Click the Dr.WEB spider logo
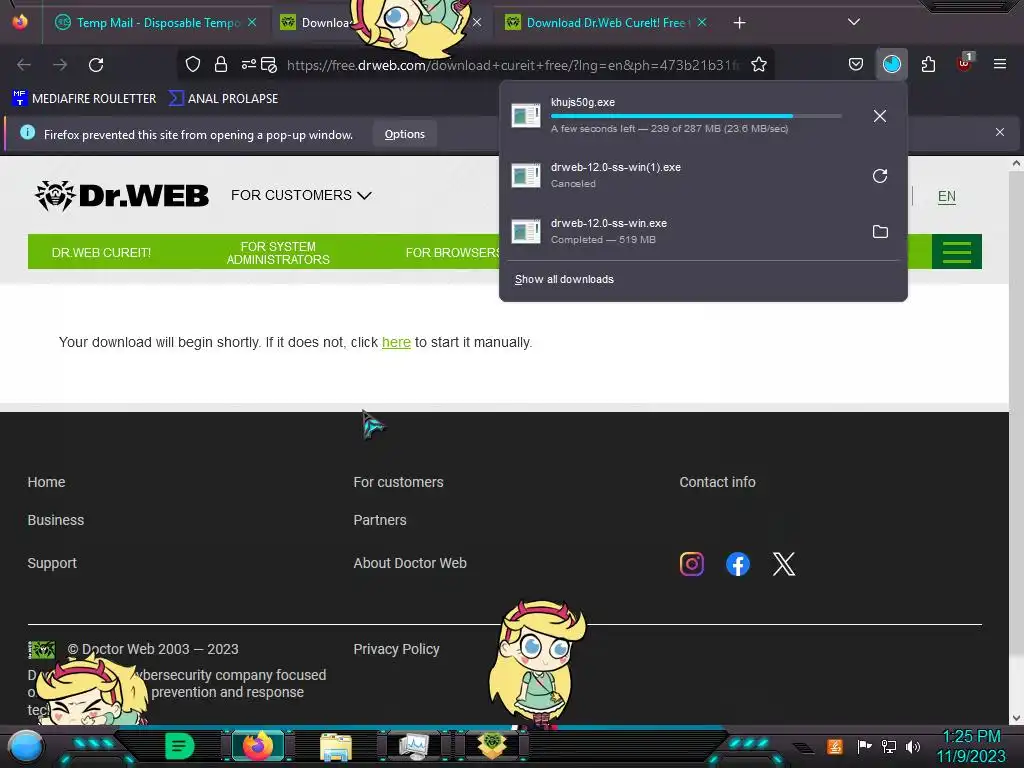 (x=122, y=196)
